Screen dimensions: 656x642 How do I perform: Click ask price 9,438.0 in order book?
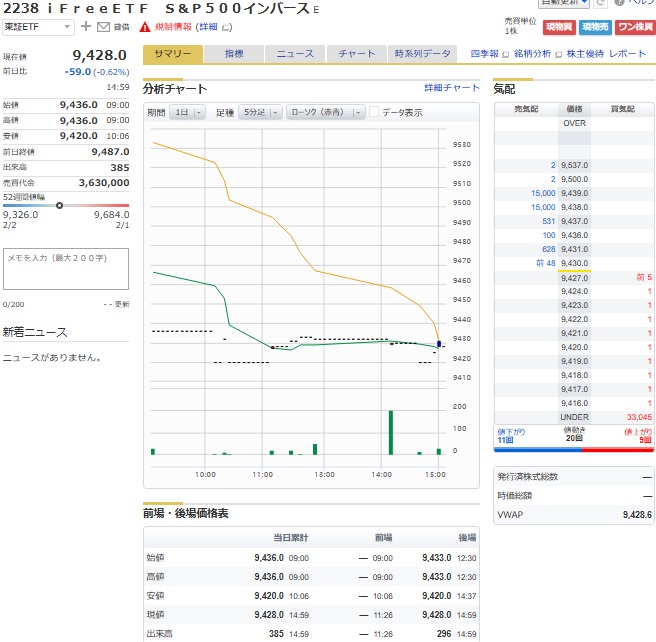(x=574, y=207)
